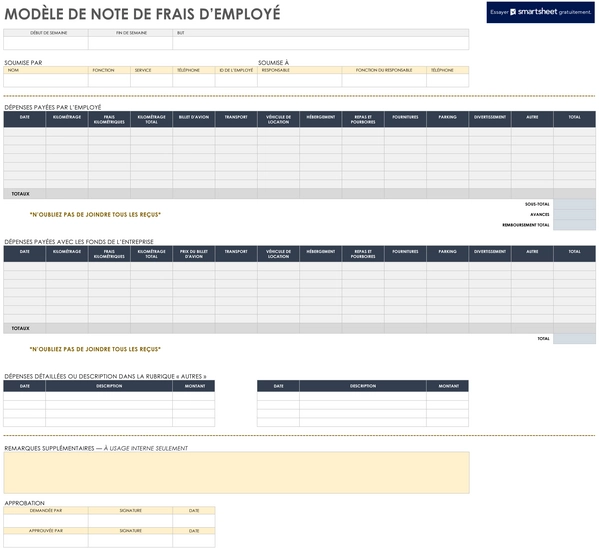Click the DÉPENSES PAYÉES PAR L'EMPLOYÉ heading
Viewport: 599px width, 549px height.
[53, 107]
